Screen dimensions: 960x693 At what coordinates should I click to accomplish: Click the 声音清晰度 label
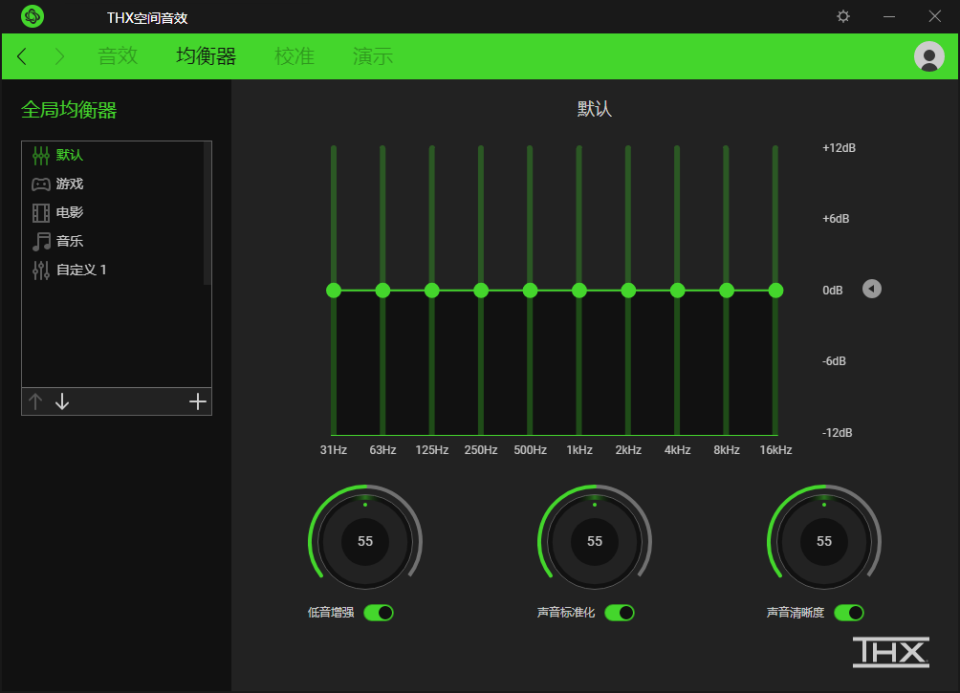pyautogui.click(x=795, y=613)
